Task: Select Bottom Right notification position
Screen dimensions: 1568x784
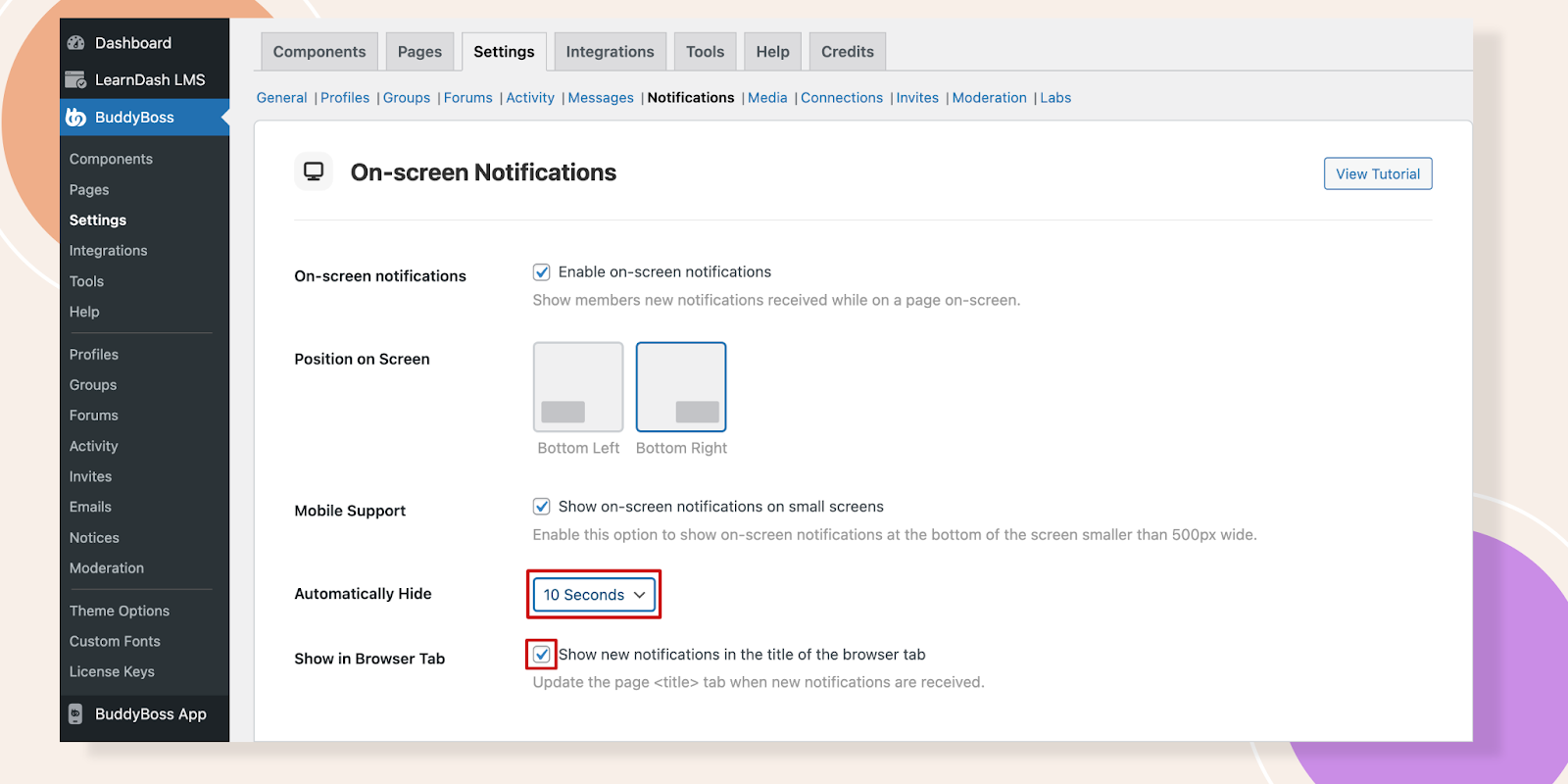Action: [x=681, y=387]
